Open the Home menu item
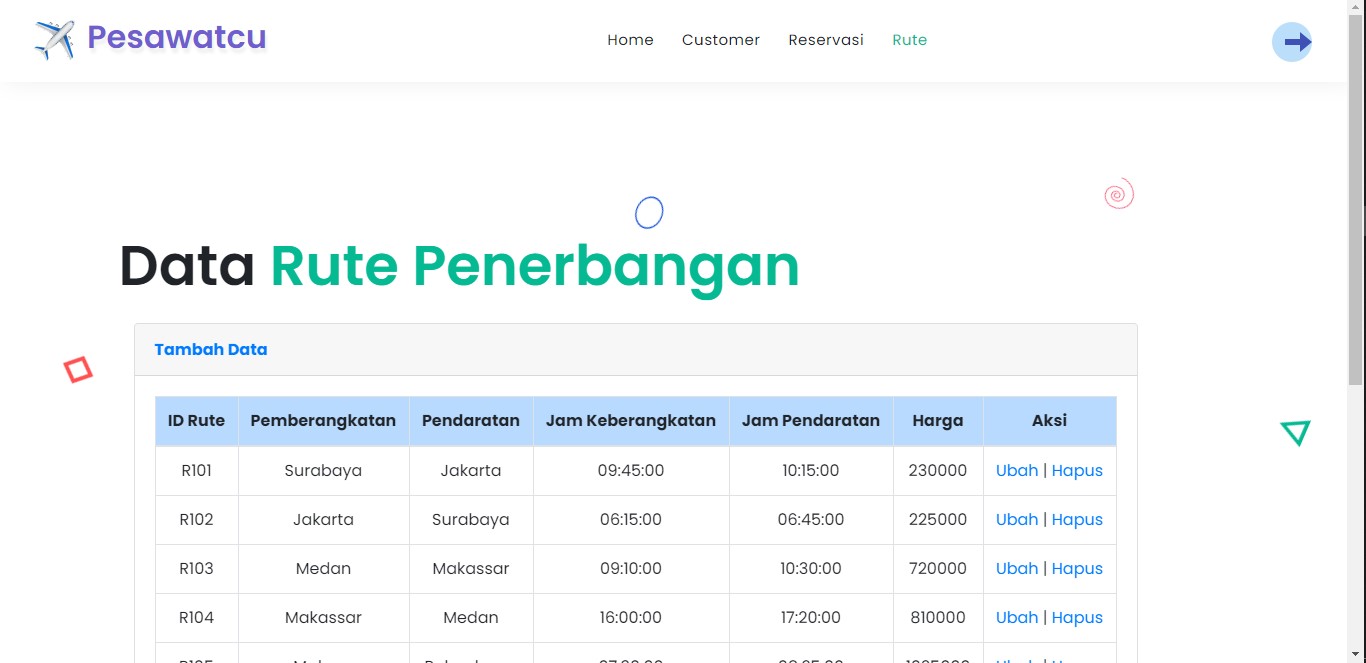 click(630, 40)
